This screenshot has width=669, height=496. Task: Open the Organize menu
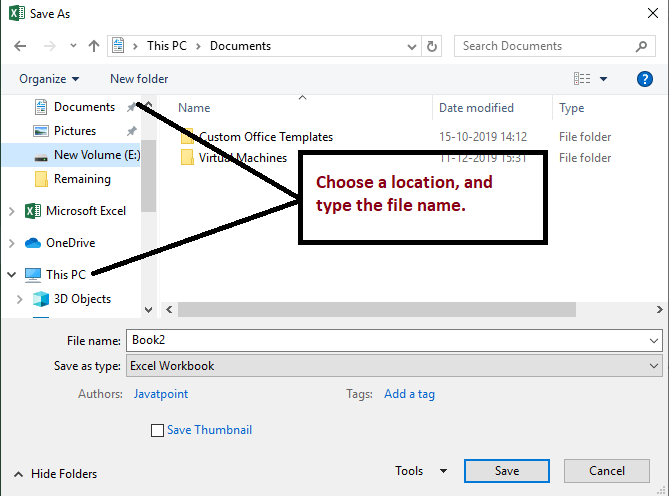coord(49,79)
